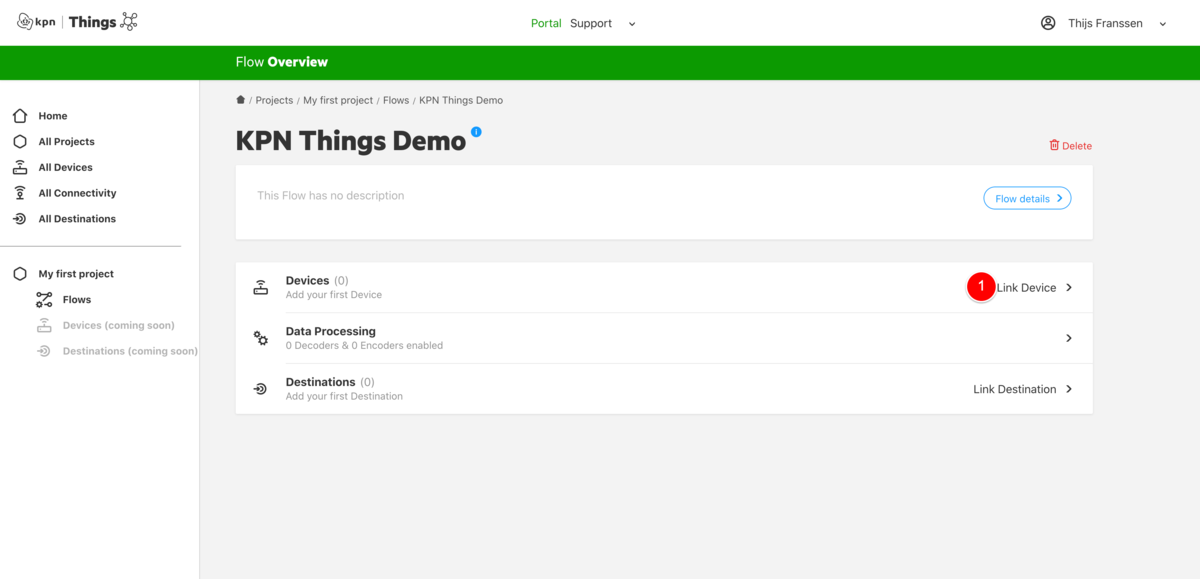The width and height of the screenshot is (1200, 579).
Task: Click the Data Processing gears icon
Action: tap(261, 338)
